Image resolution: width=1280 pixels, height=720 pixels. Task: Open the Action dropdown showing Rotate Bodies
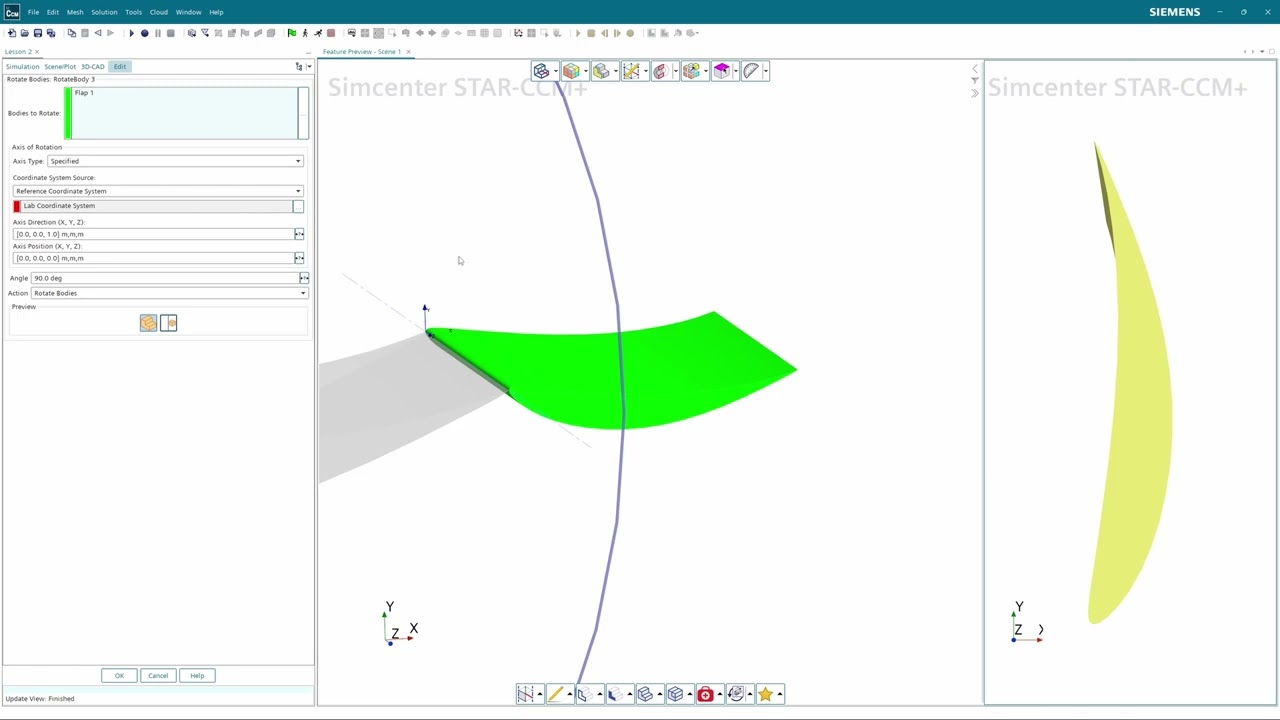(x=169, y=293)
